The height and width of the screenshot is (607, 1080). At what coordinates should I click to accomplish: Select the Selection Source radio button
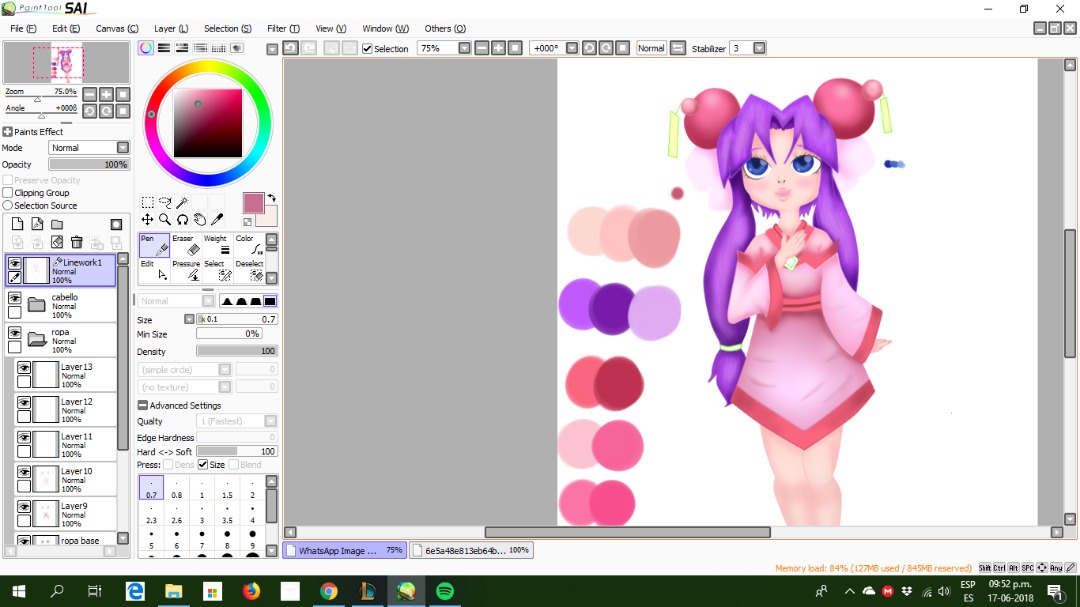(8, 205)
